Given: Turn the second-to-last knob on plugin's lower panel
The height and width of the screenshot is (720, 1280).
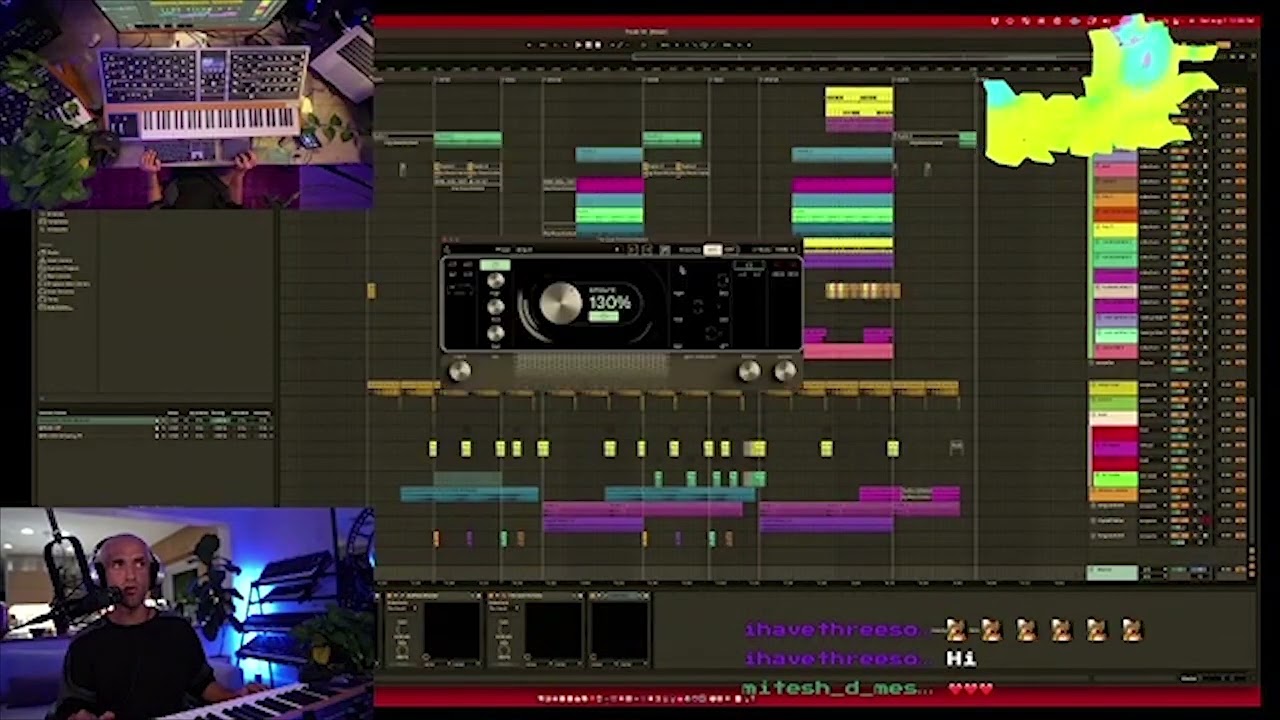Looking at the screenshot, I should click(748, 372).
